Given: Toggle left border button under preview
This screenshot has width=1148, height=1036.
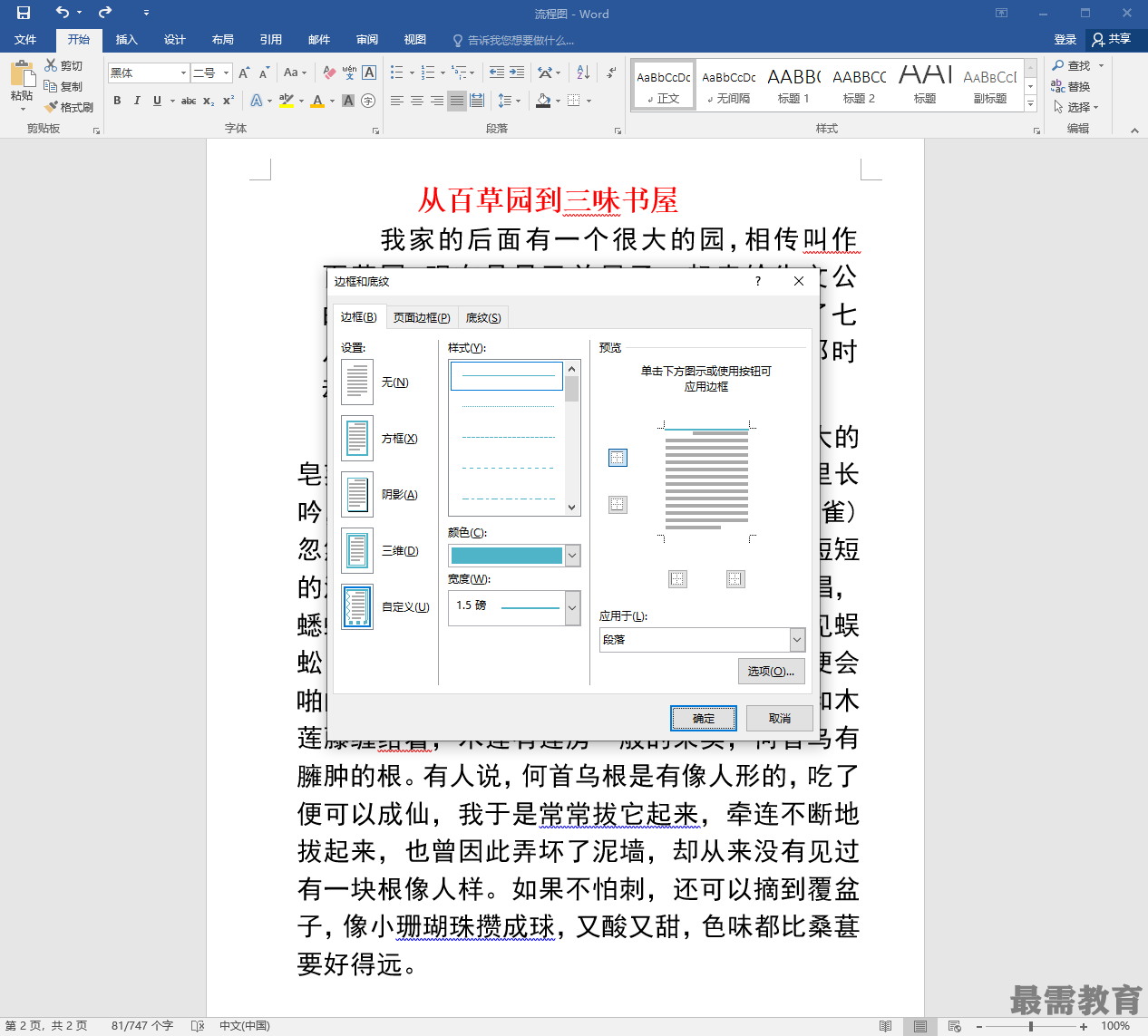Looking at the screenshot, I should [x=677, y=578].
